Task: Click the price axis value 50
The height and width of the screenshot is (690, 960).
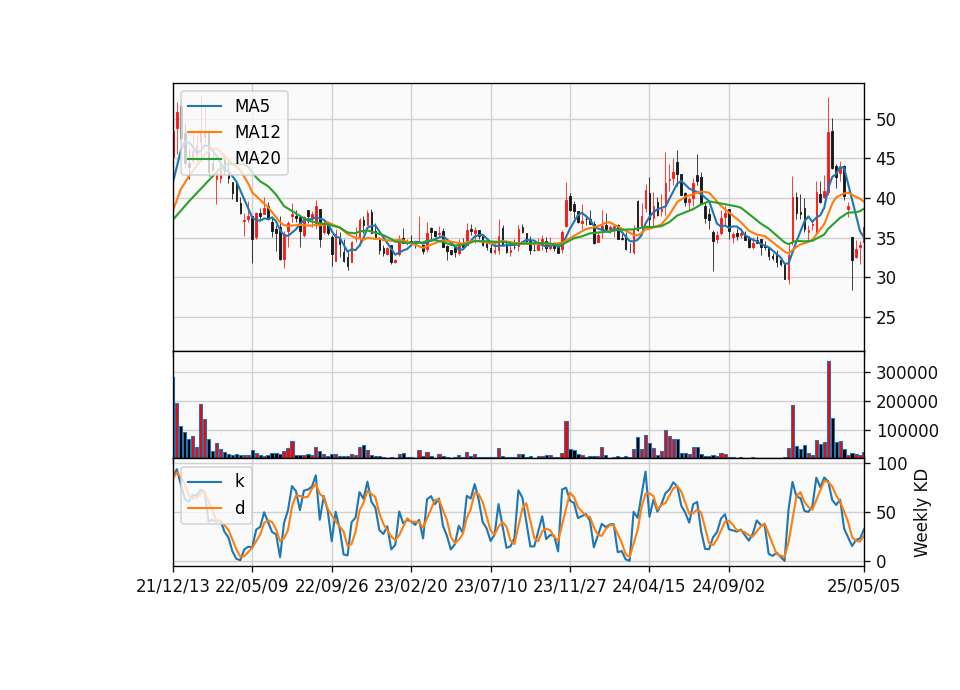Action: [885, 120]
